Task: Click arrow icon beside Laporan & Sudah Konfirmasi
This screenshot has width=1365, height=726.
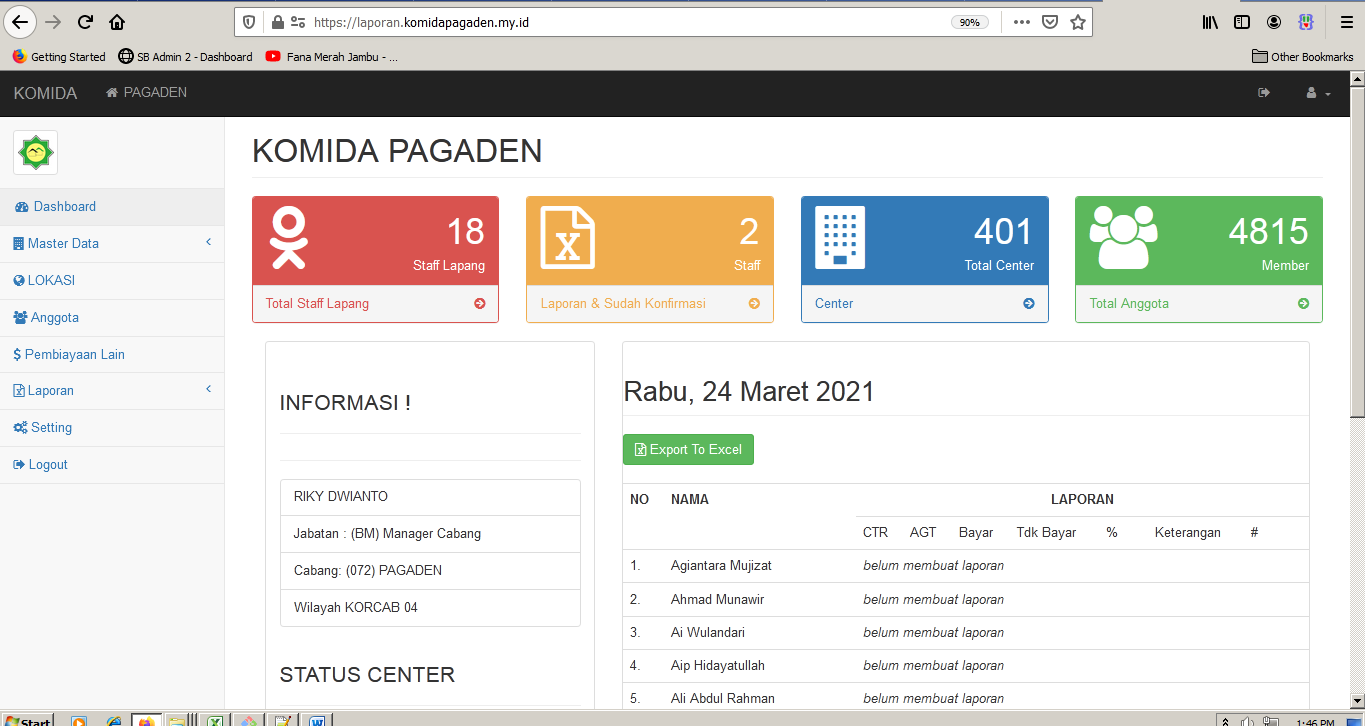Action: point(754,304)
